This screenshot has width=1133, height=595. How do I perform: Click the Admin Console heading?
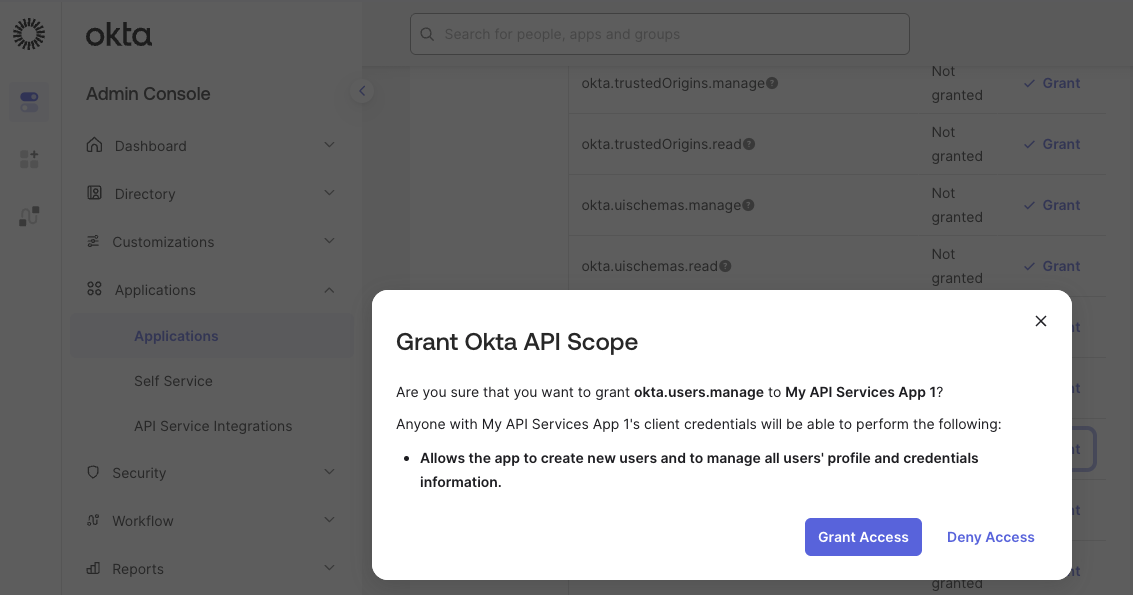tap(148, 94)
